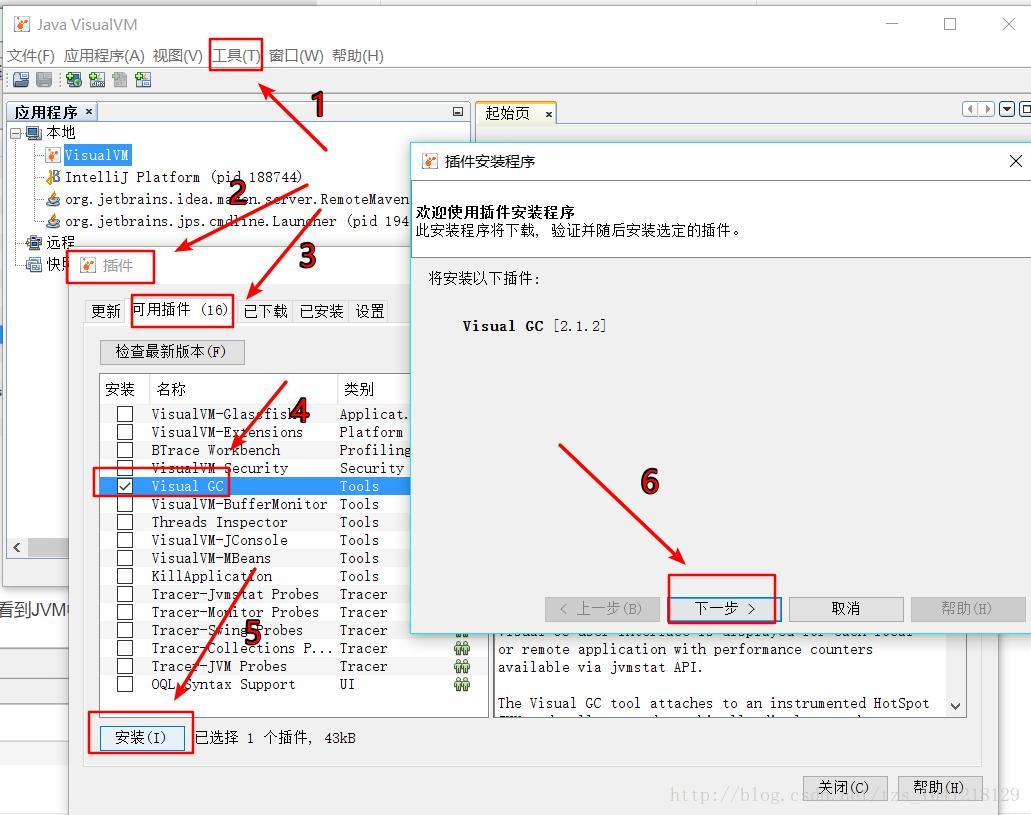Click the community icon in Tracer-JVM Probes row

tap(462, 666)
